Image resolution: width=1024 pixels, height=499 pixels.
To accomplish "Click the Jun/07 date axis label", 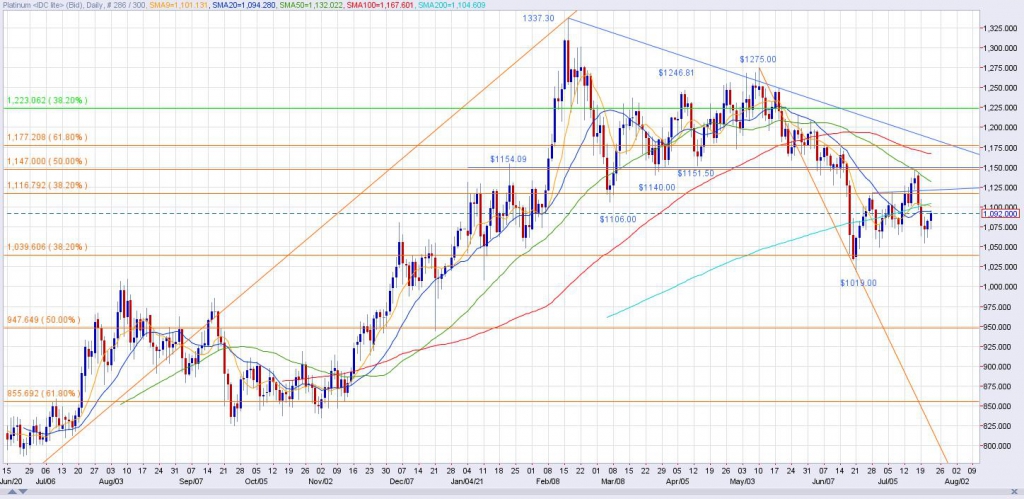I will (x=823, y=480).
